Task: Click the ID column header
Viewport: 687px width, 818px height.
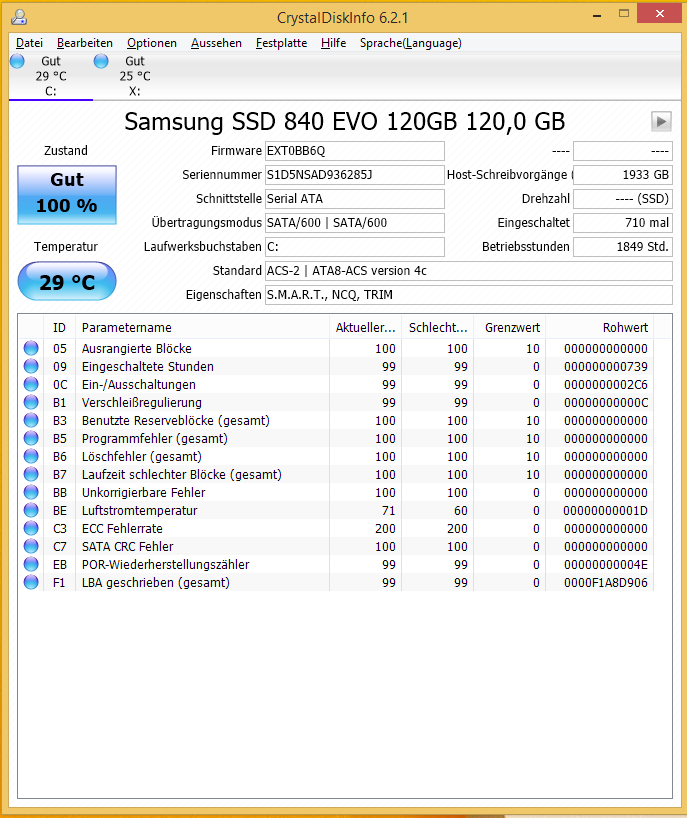Action: [x=59, y=328]
